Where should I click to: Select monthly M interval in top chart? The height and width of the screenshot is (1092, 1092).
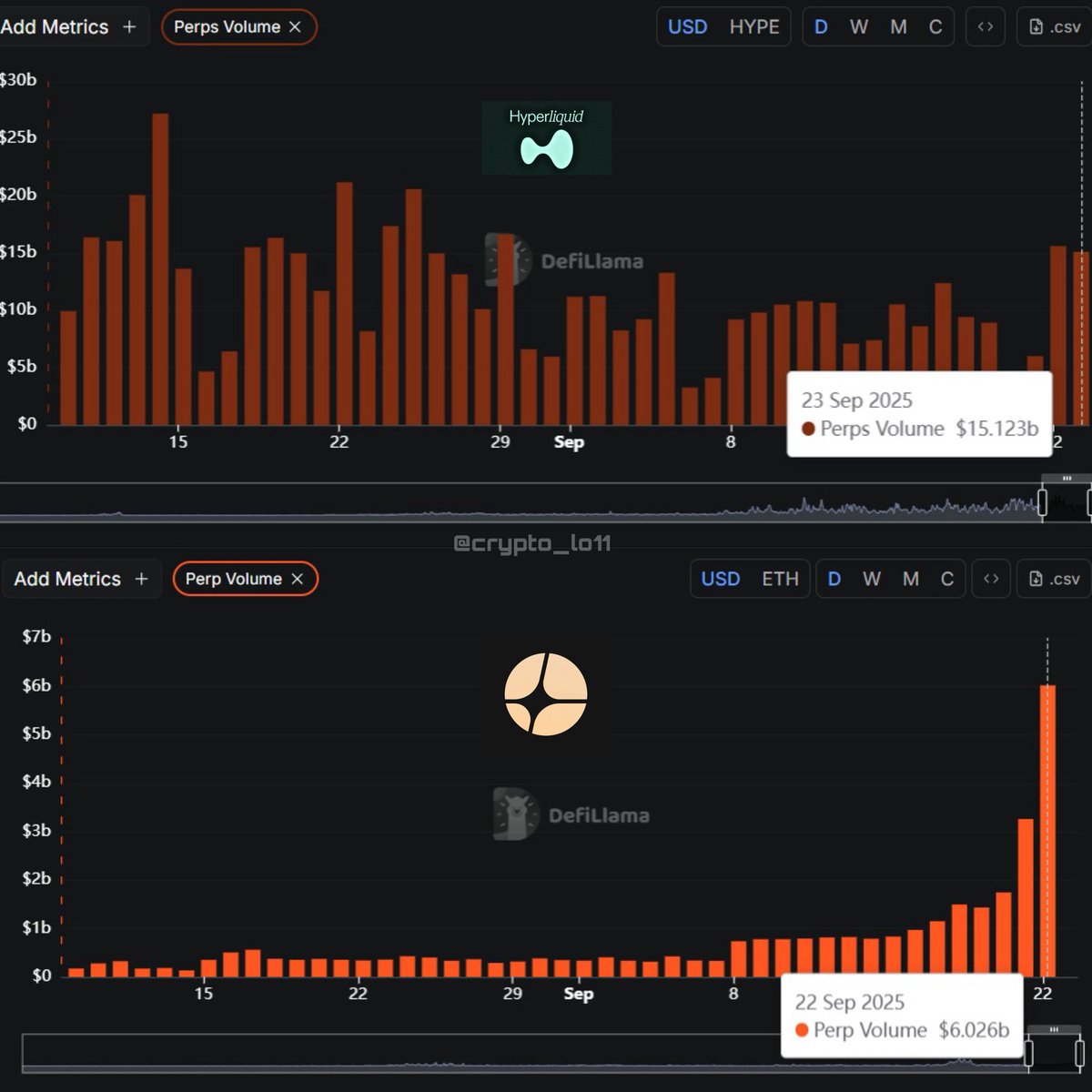coord(898,27)
